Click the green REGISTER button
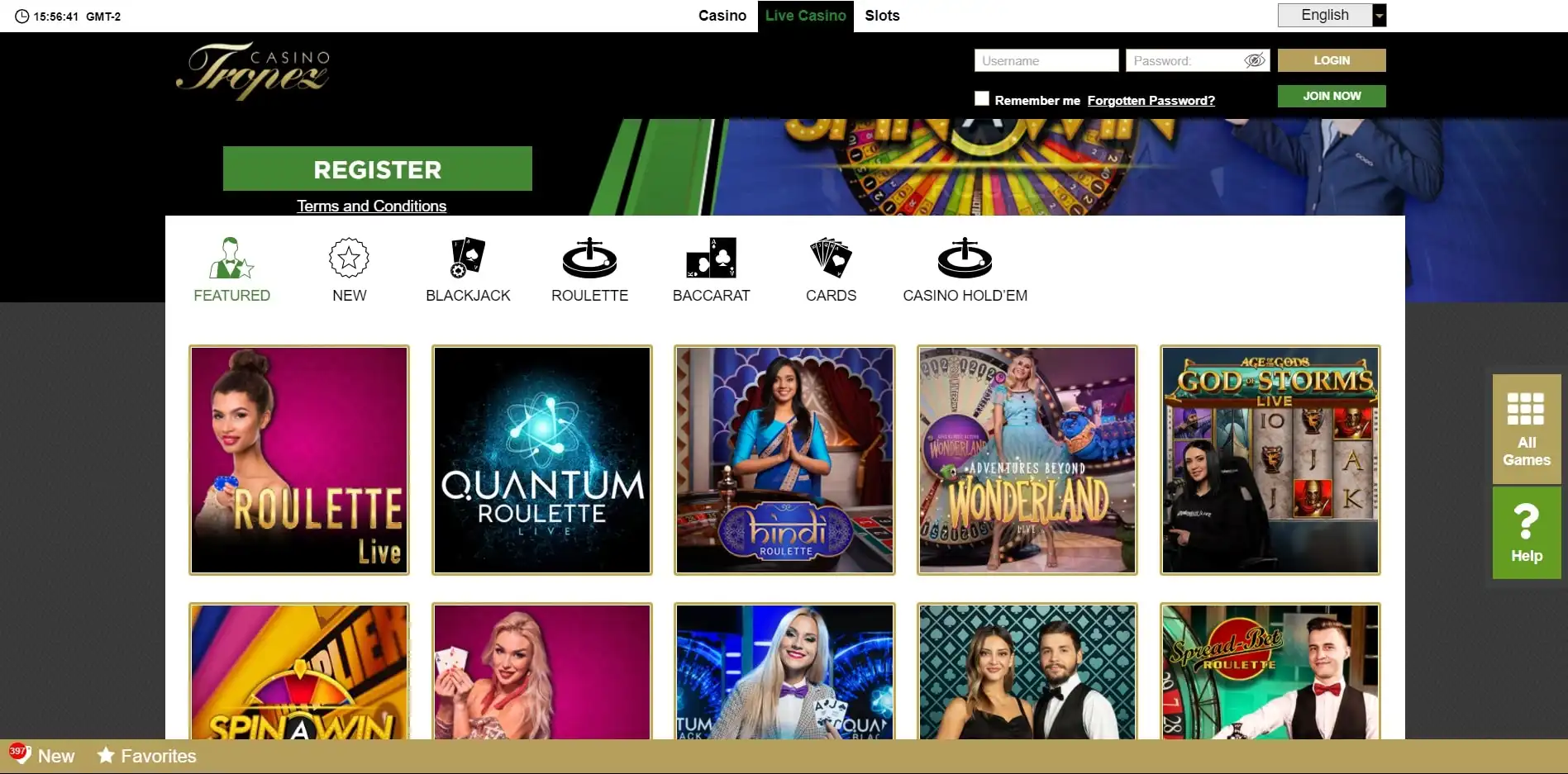The image size is (1568, 774). pos(377,169)
